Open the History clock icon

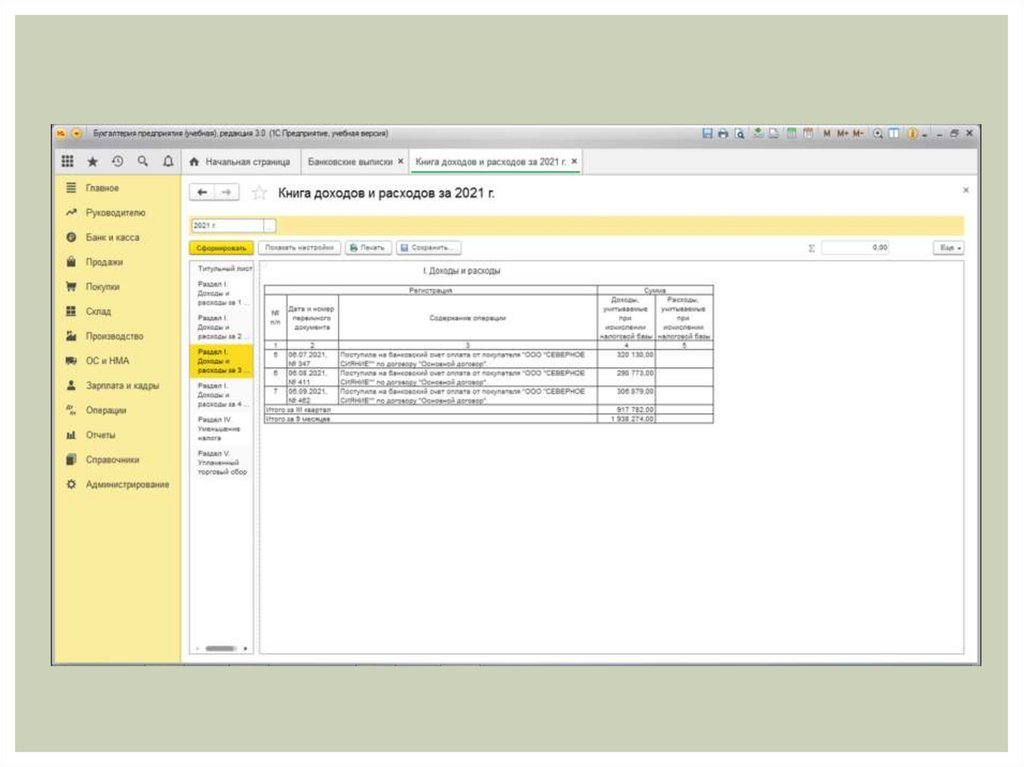point(118,161)
